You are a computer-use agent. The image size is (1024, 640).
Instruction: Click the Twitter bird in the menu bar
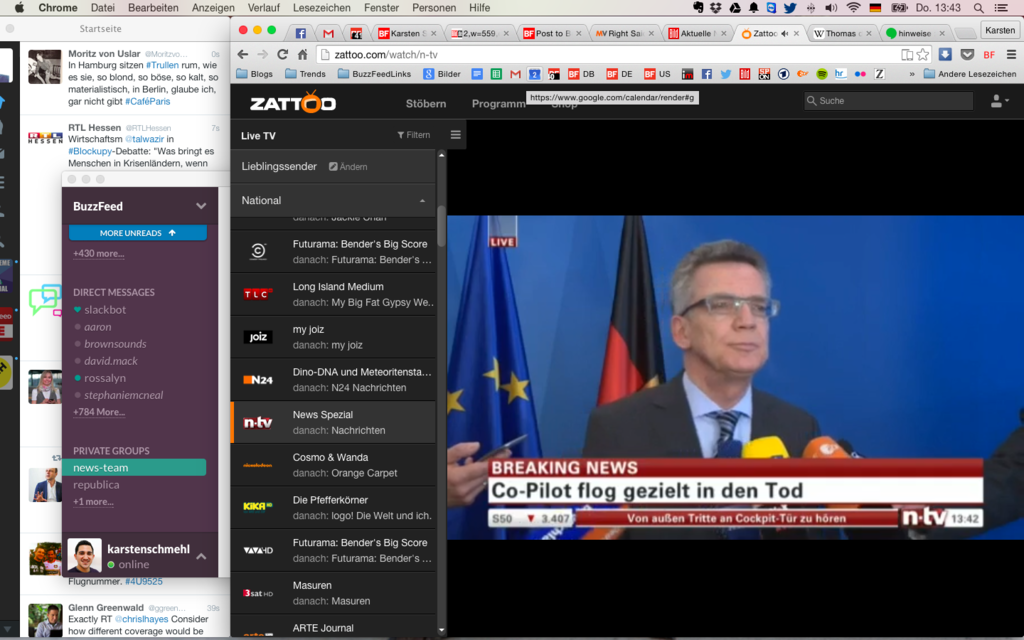(790, 8)
